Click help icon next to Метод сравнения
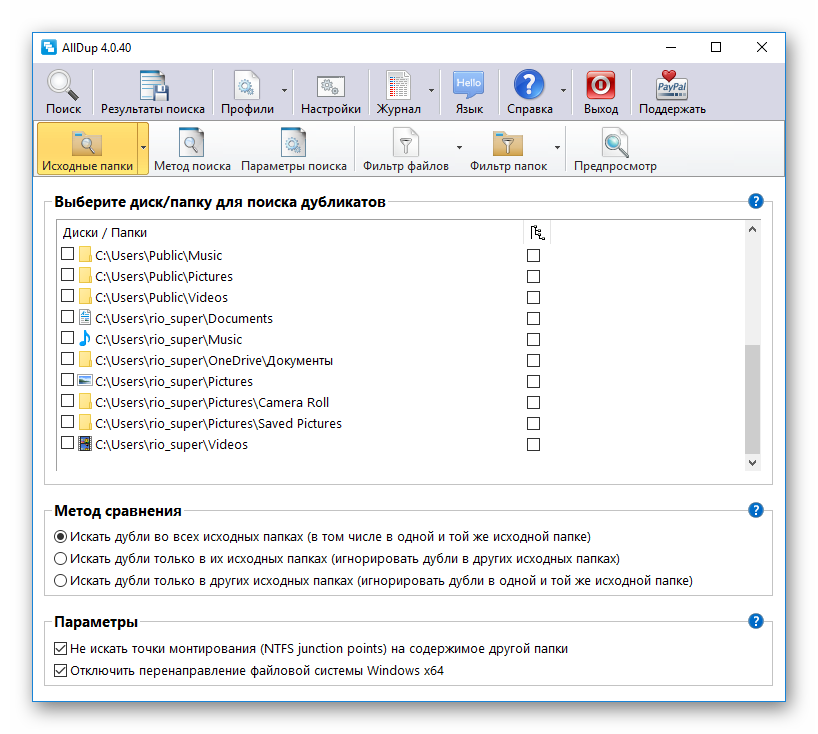The image size is (818, 734). (x=756, y=510)
